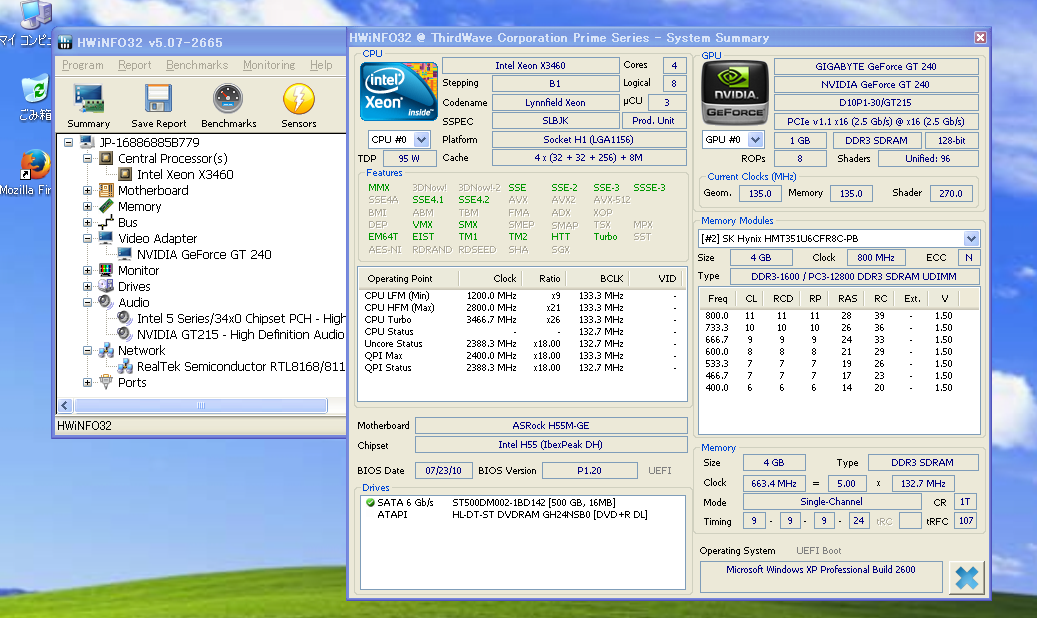Collapse the Audio tree node

pos(88,303)
